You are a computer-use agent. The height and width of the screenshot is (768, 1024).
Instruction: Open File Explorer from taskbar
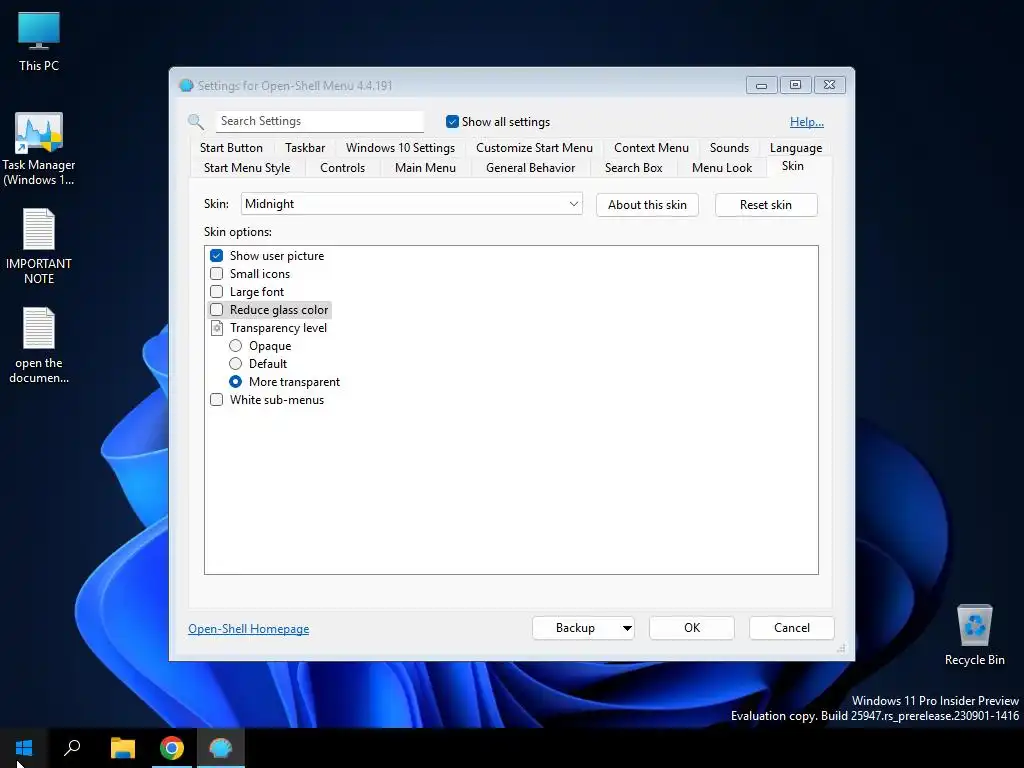pyautogui.click(x=122, y=748)
